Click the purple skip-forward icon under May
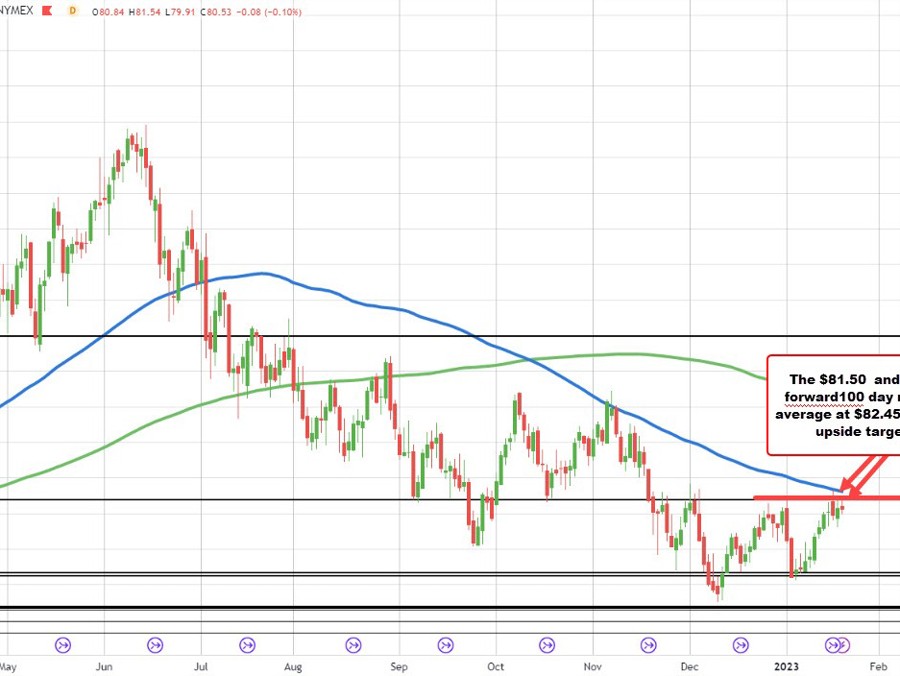The width and height of the screenshot is (900, 676). 63,646
